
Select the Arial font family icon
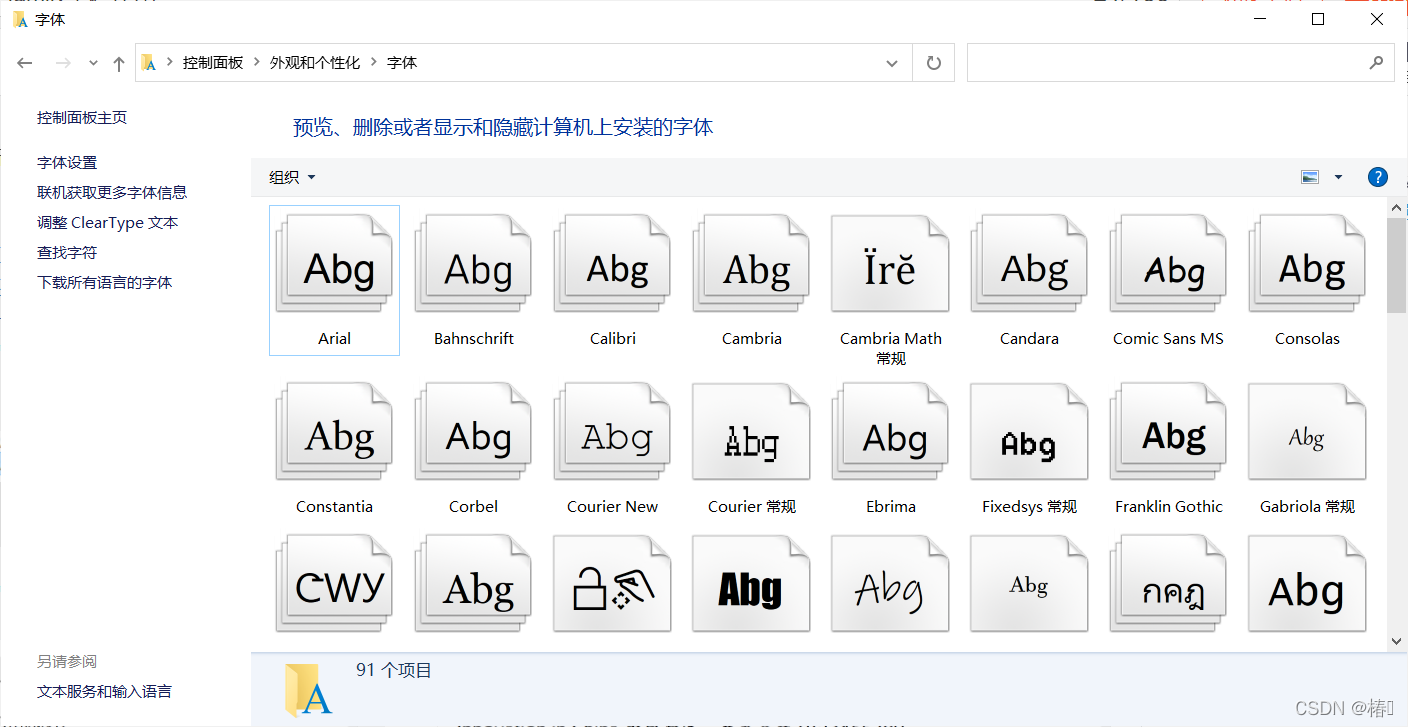tap(334, 263)
